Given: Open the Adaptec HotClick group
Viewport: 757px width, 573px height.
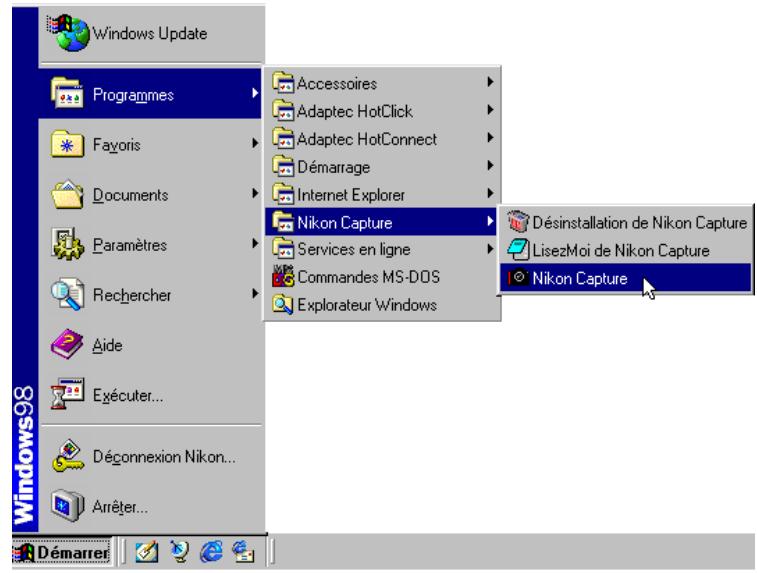Looking at the screenshot, I should [x=381, y=111].
